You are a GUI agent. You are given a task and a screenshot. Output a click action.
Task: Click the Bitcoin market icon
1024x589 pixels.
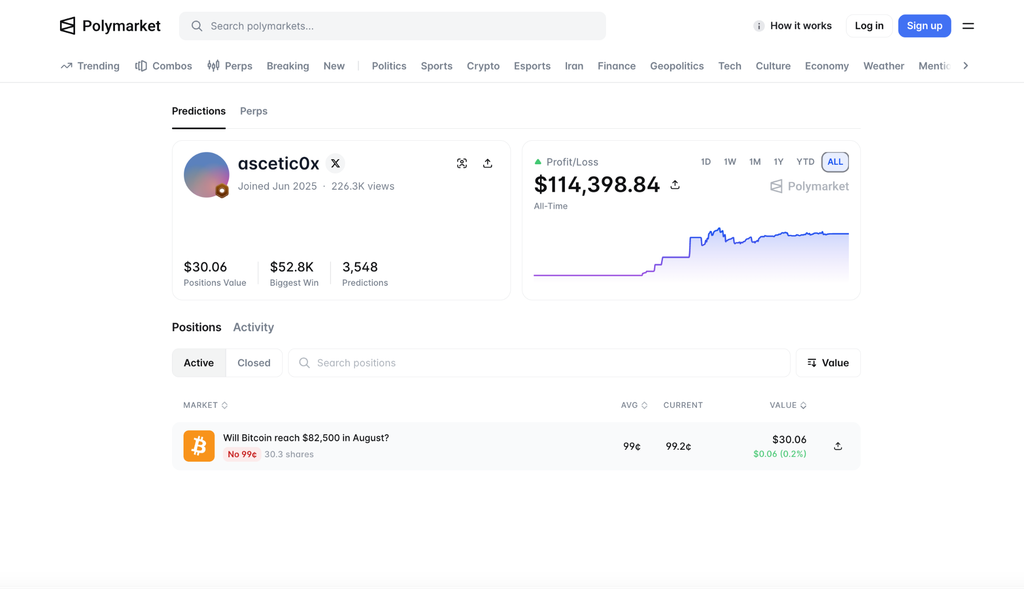[199, 446]
